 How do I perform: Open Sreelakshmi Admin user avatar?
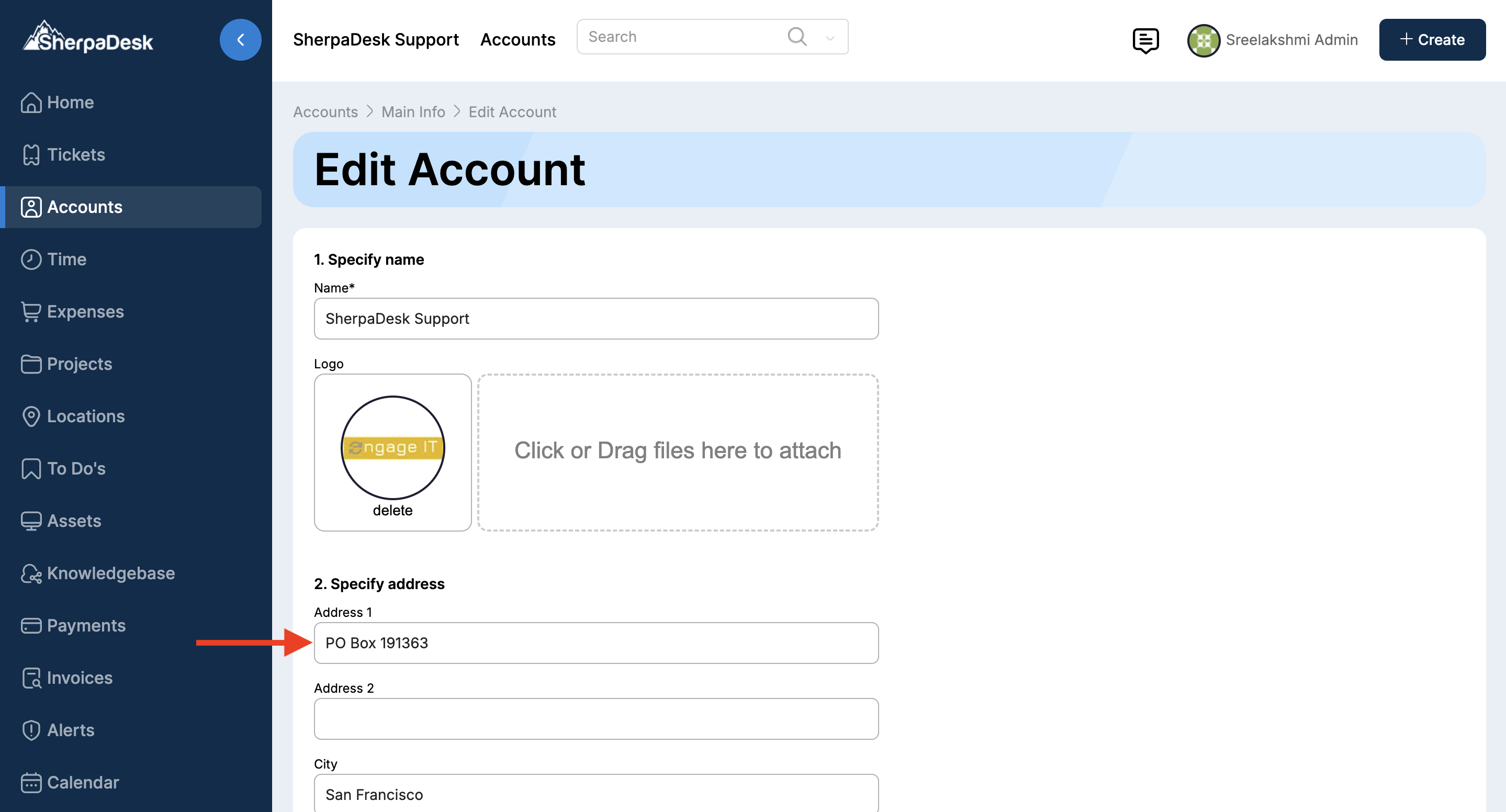1203,40
